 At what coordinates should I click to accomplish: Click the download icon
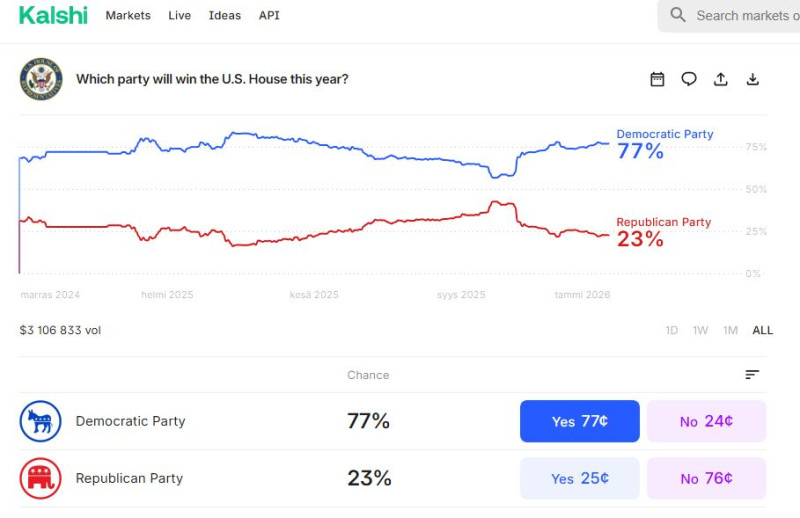(753, 79)
